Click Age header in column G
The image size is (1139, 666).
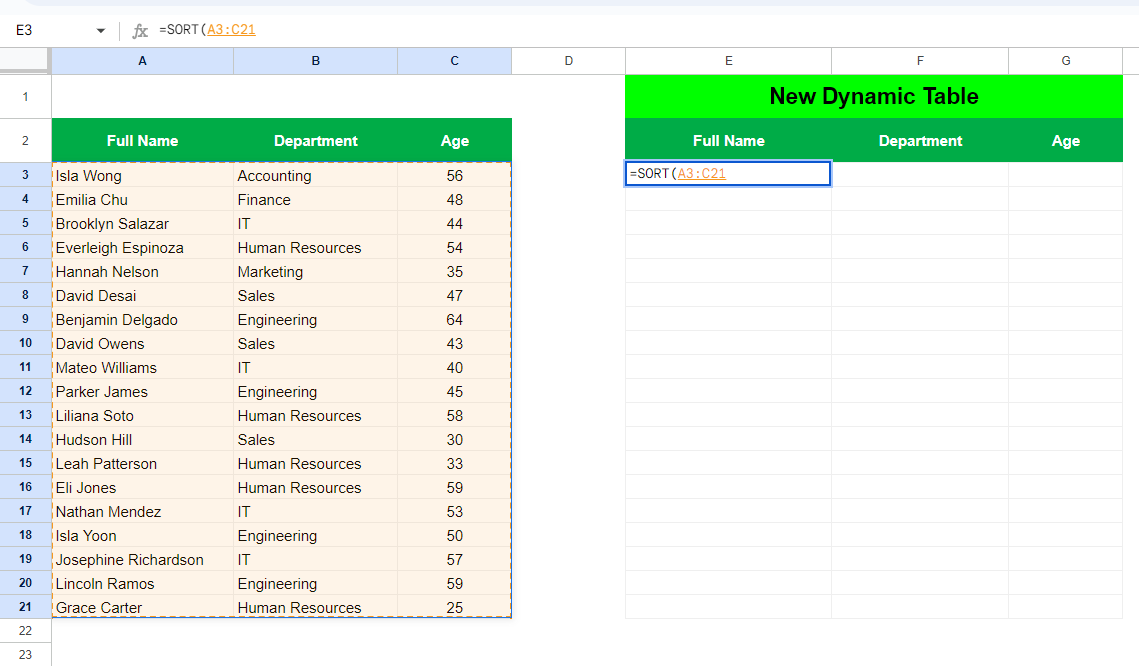tap(1066, 141)
